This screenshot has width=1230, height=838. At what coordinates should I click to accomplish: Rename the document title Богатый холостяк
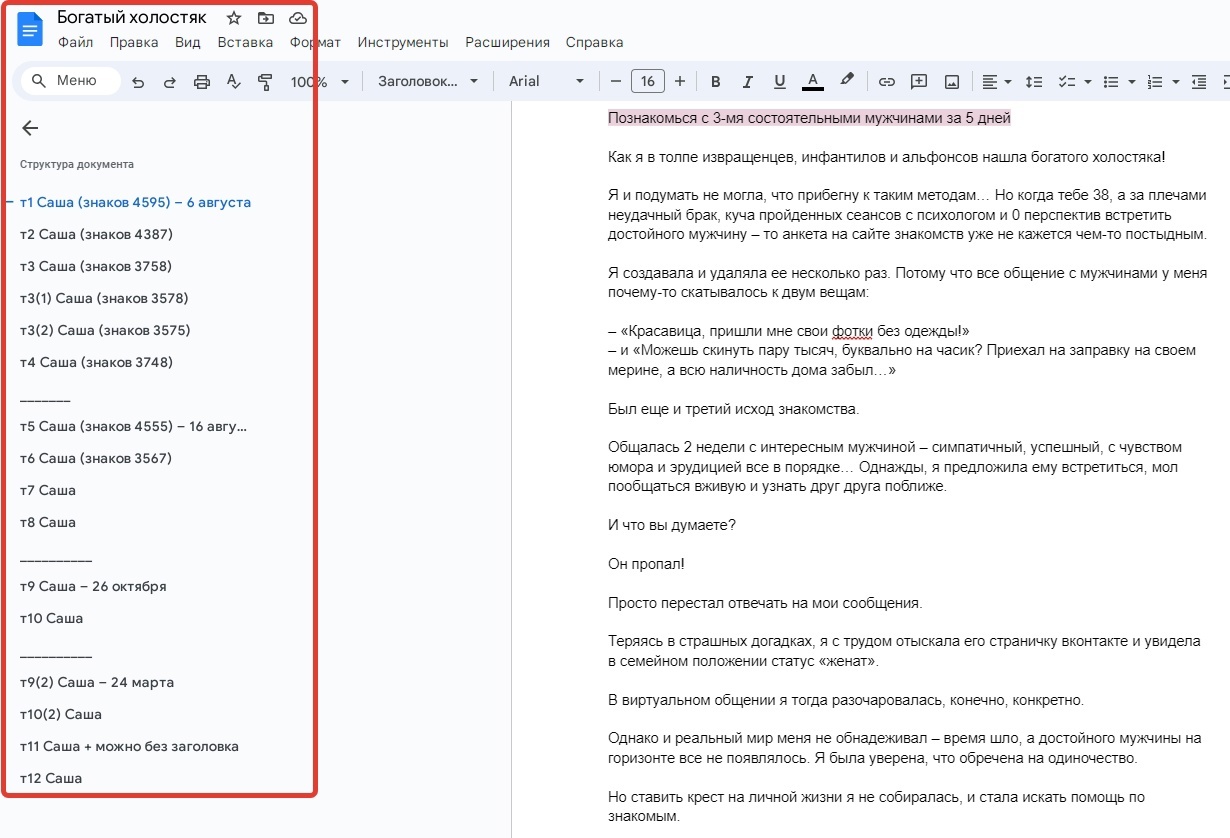[132, 18]
